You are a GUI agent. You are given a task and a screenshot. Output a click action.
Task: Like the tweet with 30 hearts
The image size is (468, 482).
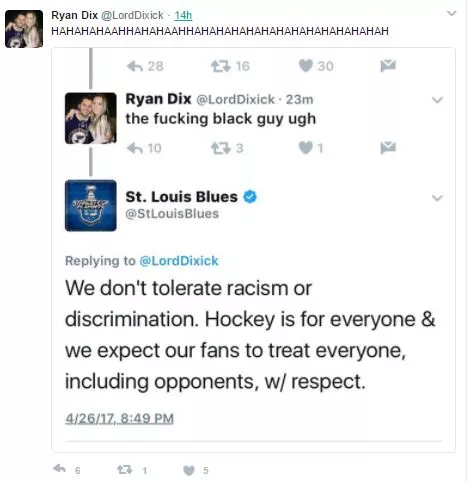point(306,65)
